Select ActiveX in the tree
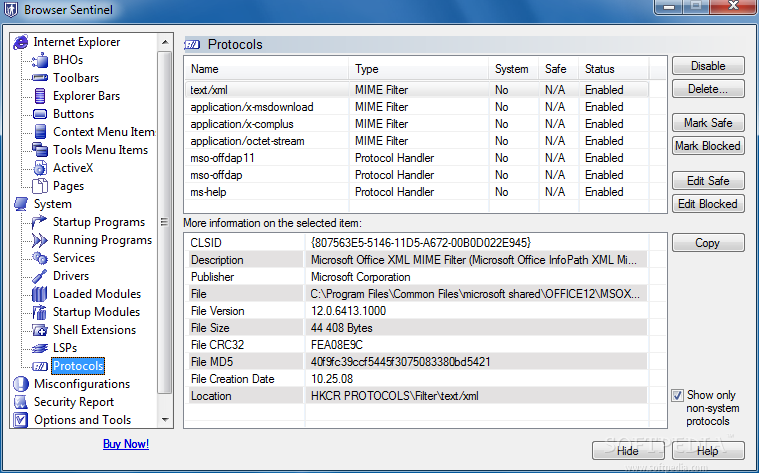Screen dimensions: 759x473 tap(73, 168)
